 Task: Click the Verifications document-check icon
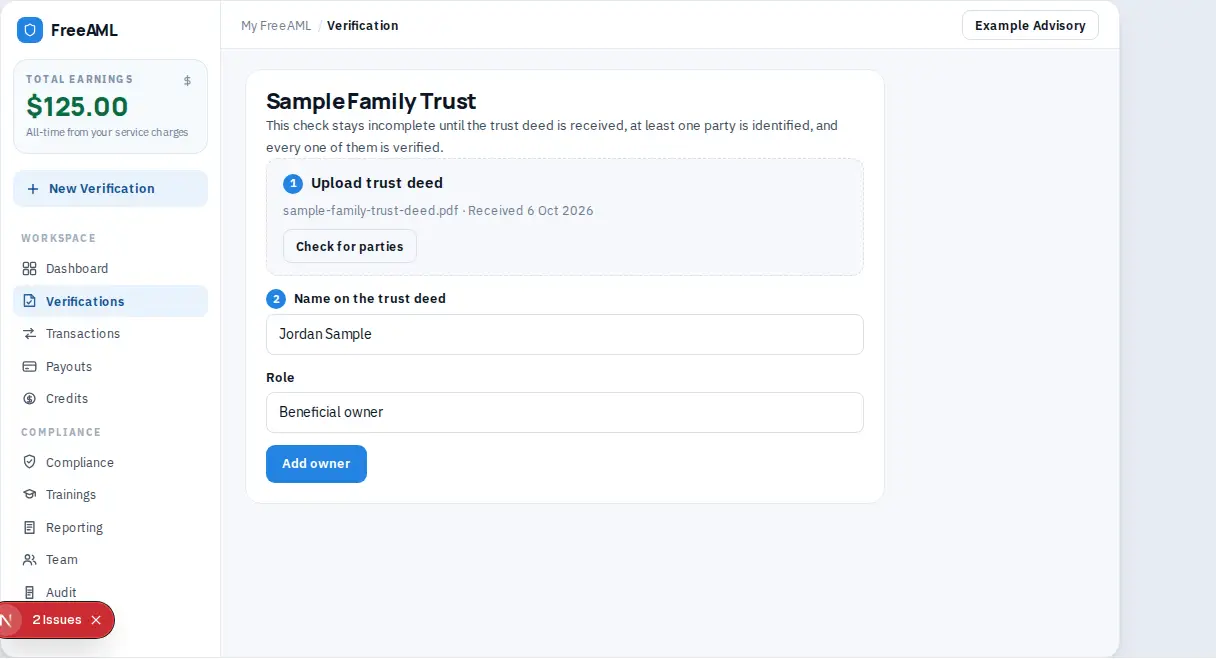point(29,301)
